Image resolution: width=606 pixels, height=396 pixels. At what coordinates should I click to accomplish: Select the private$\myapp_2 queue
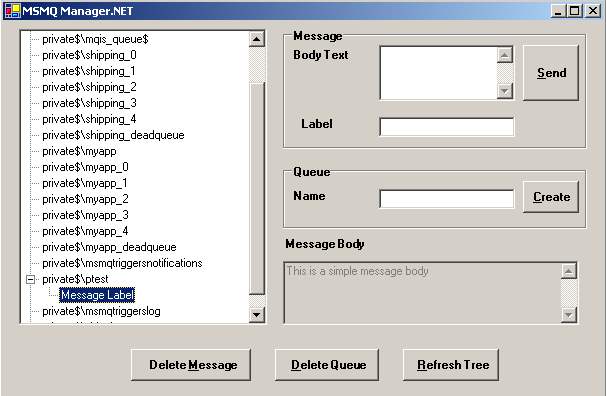point(85,199)
